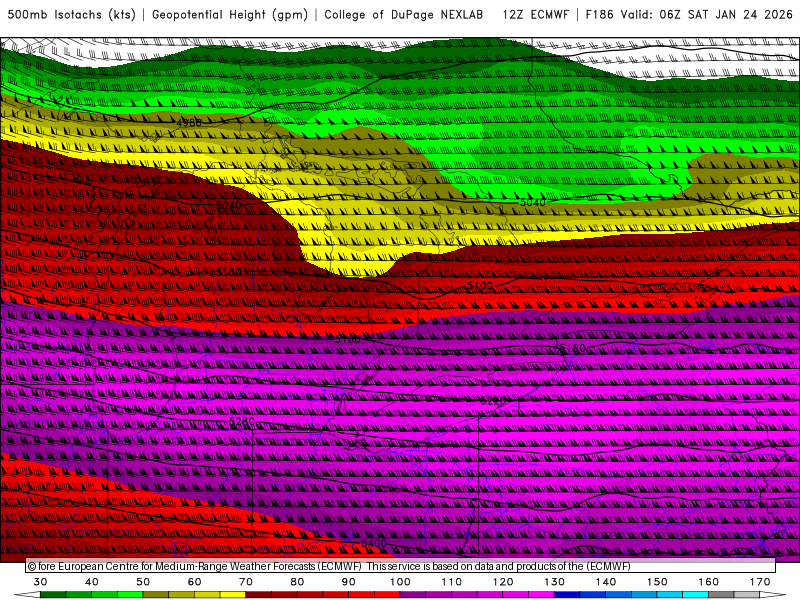
Task: Click the '130' value on the color scale
Action: click(x=555, y=582)
